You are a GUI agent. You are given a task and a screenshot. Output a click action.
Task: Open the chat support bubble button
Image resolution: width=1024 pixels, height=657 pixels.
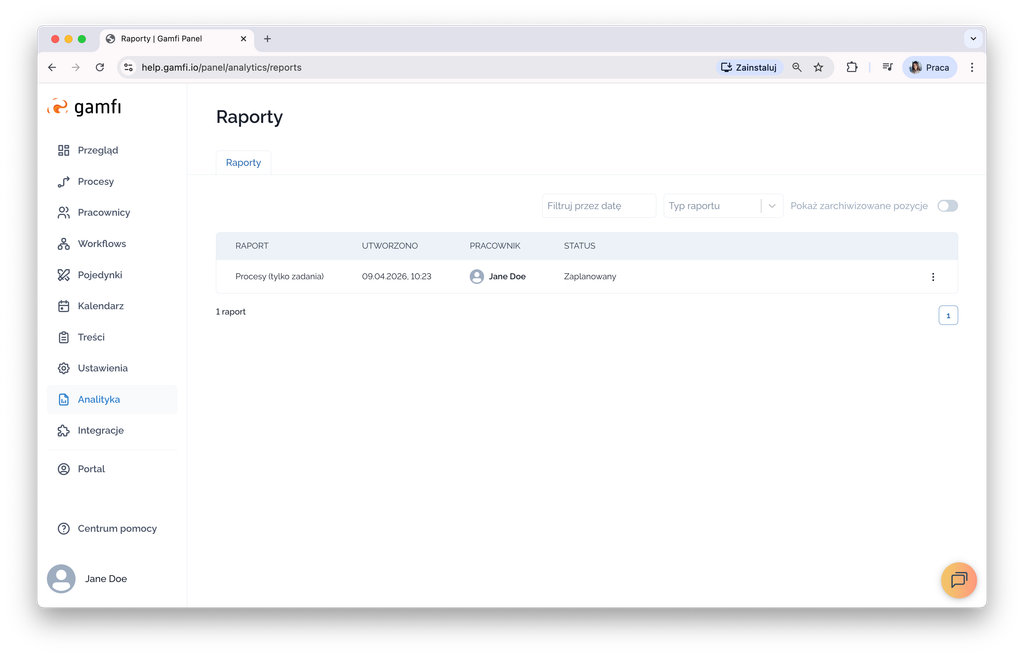point(958,580)
